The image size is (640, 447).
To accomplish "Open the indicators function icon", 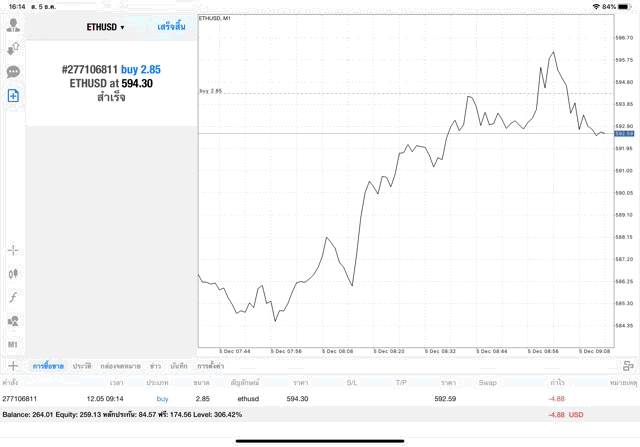I will (x=13, y=297).
